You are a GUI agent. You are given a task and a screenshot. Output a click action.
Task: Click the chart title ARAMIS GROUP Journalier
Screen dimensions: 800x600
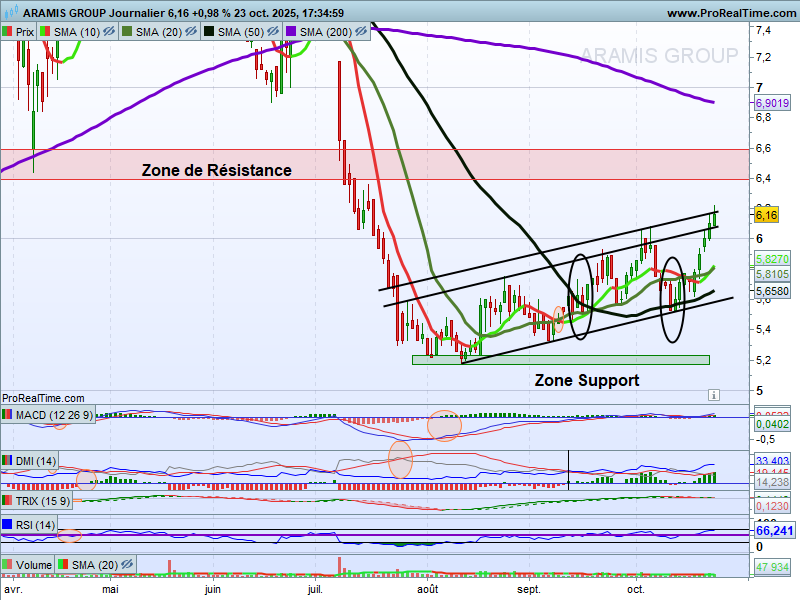[x=94, y=13]
